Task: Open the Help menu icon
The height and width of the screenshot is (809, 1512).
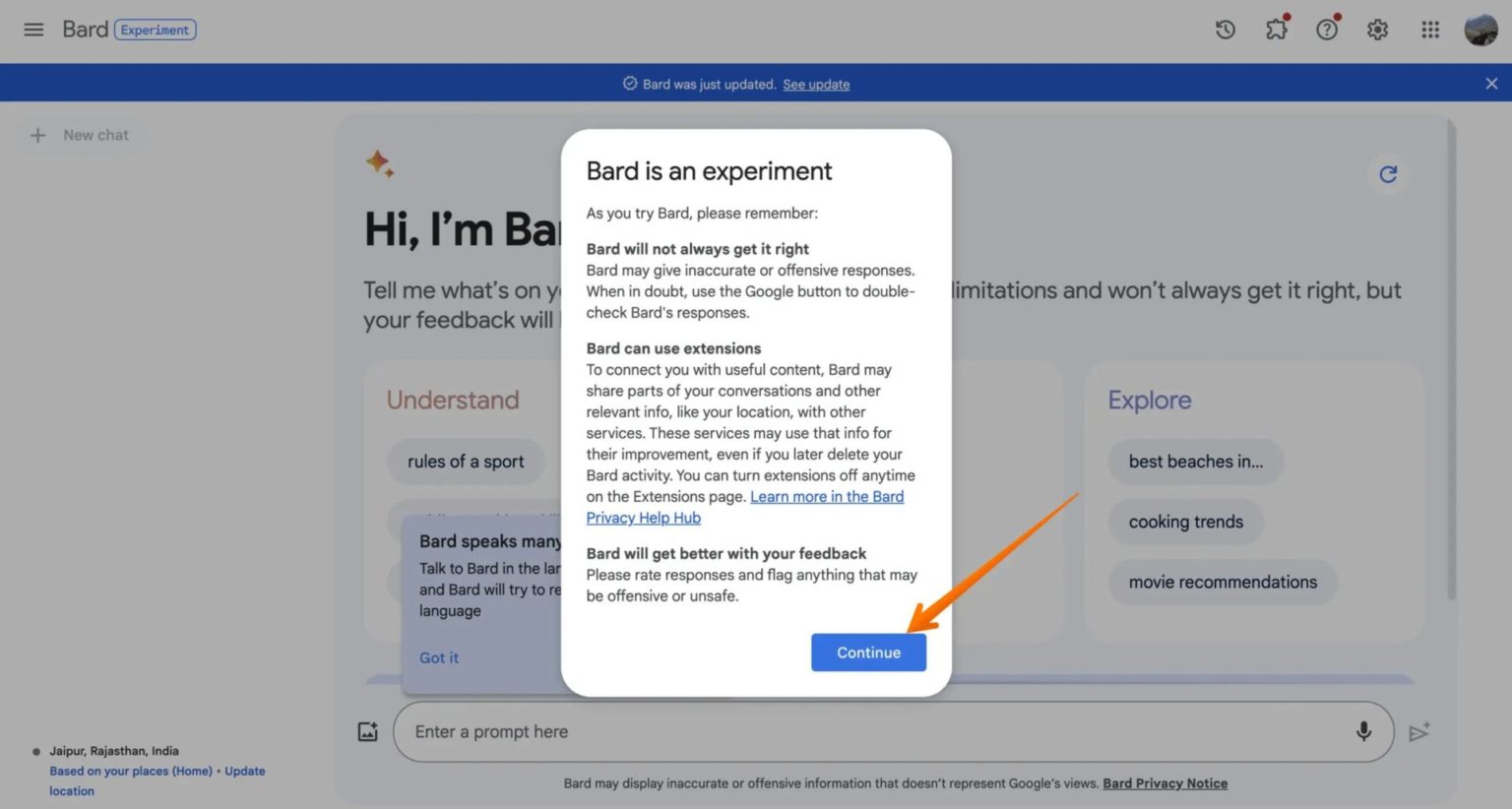Action: [1326, 30]
